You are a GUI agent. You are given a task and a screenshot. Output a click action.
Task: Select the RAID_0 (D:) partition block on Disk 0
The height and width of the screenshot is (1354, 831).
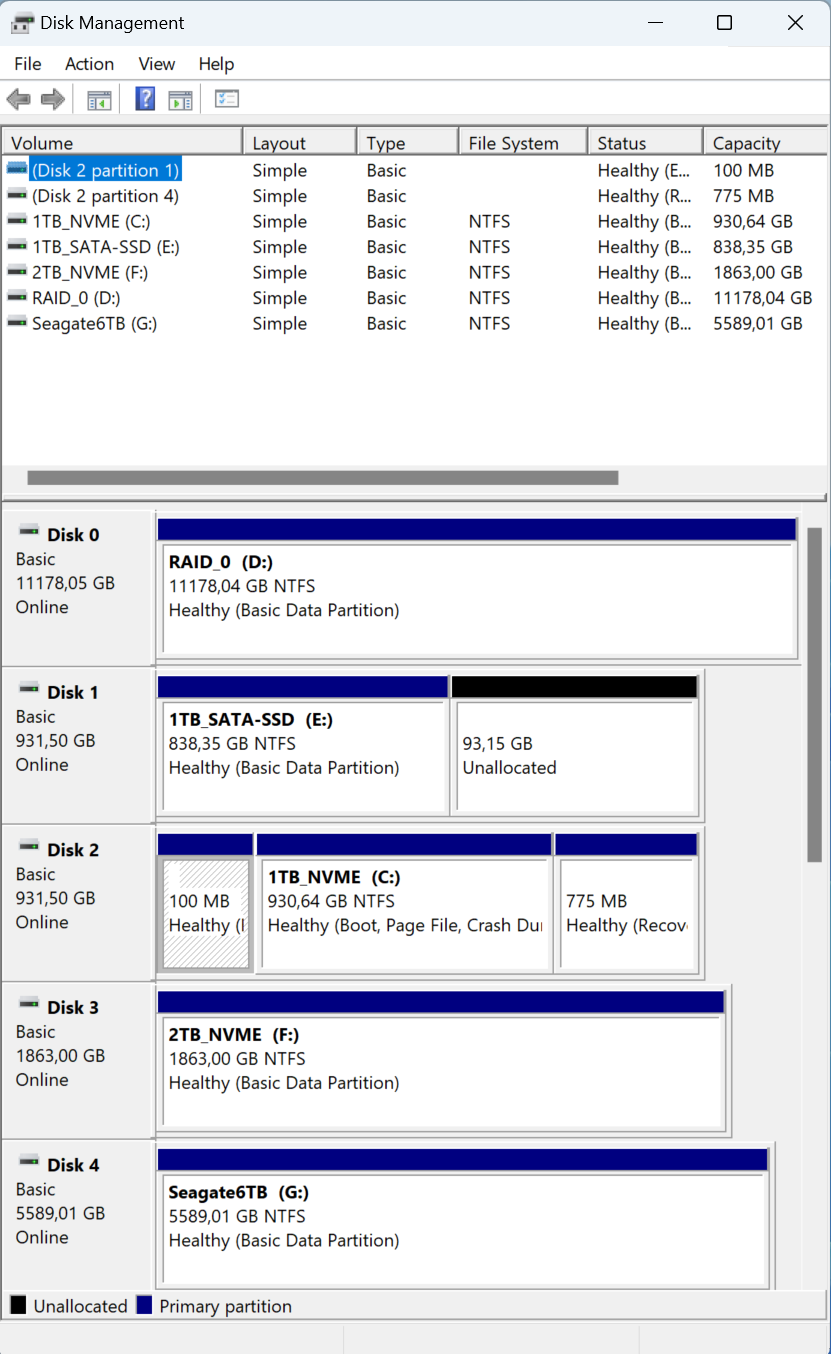click(x=477, y=588)
